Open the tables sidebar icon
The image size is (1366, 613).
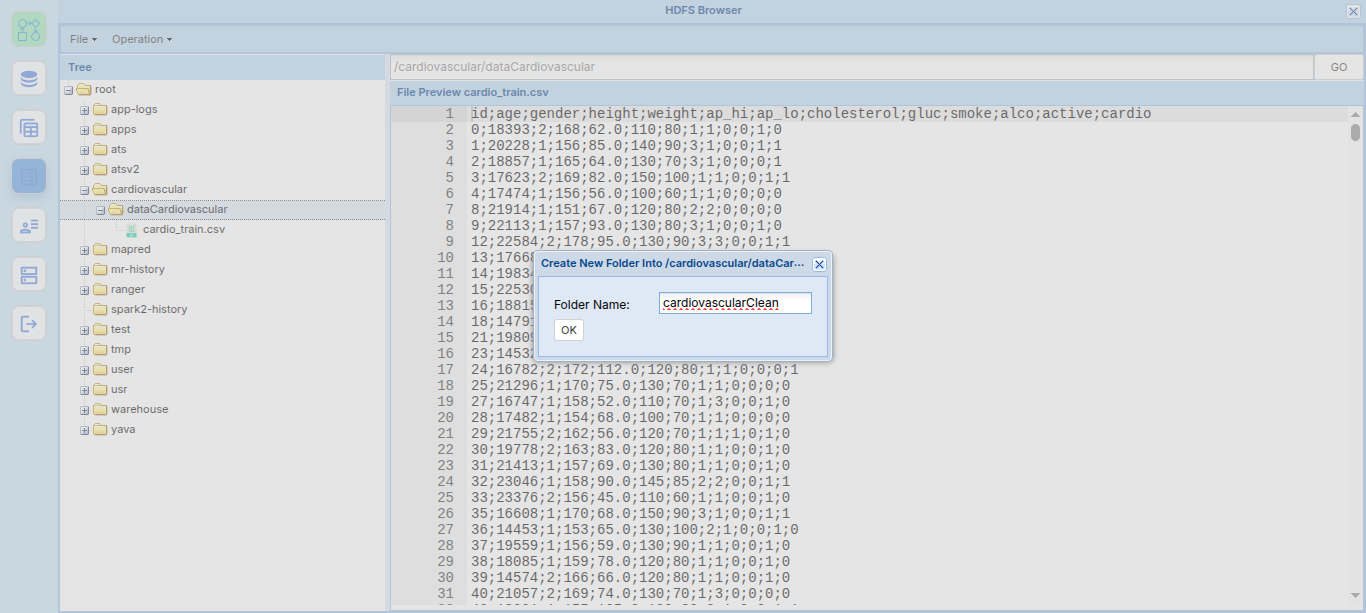(29, 128)
